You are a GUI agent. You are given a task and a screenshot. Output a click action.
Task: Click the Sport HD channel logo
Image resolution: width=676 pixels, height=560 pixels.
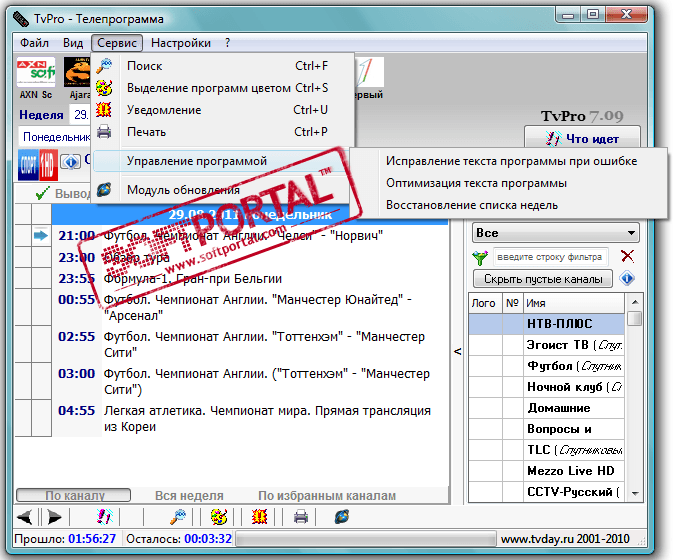38,164
